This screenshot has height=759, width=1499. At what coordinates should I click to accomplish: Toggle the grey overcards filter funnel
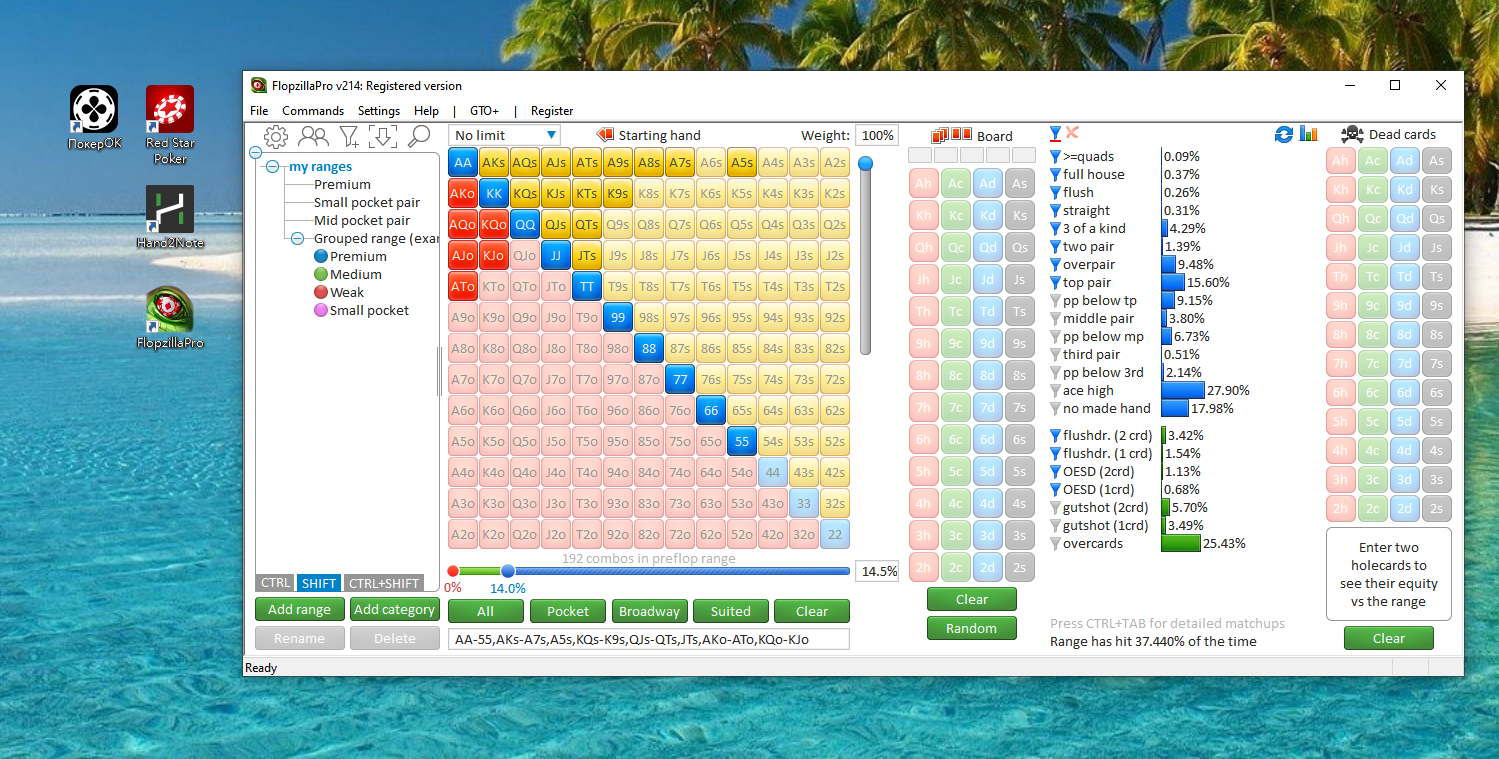pyautogui.click(x=1055, y=544)
